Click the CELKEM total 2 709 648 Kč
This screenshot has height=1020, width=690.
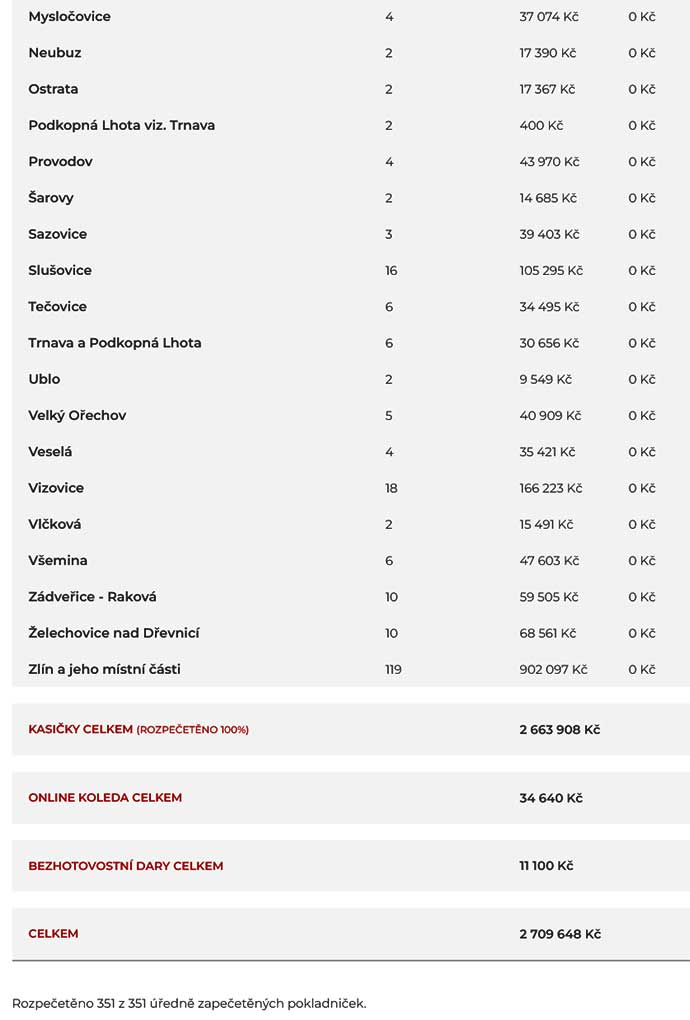click(560, 933)
